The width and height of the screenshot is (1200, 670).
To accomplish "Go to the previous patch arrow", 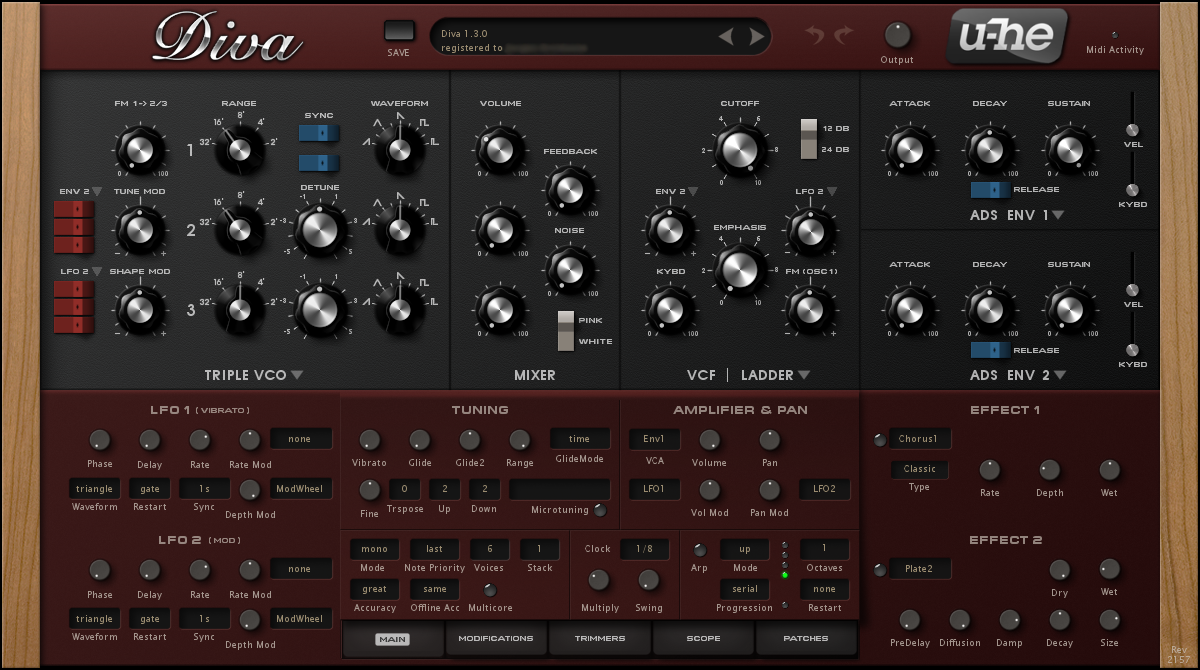I will (726, 38).
